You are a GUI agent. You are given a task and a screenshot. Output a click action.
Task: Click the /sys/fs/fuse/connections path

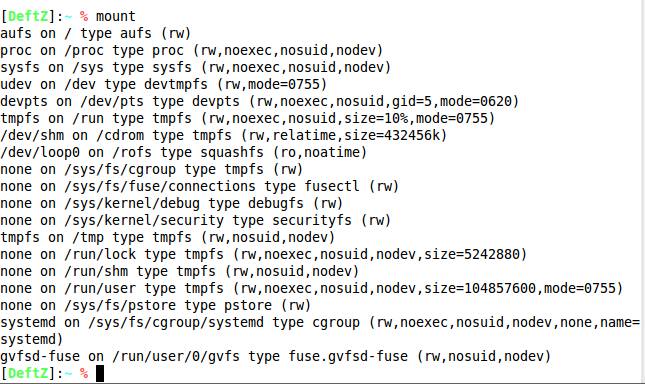160,186
